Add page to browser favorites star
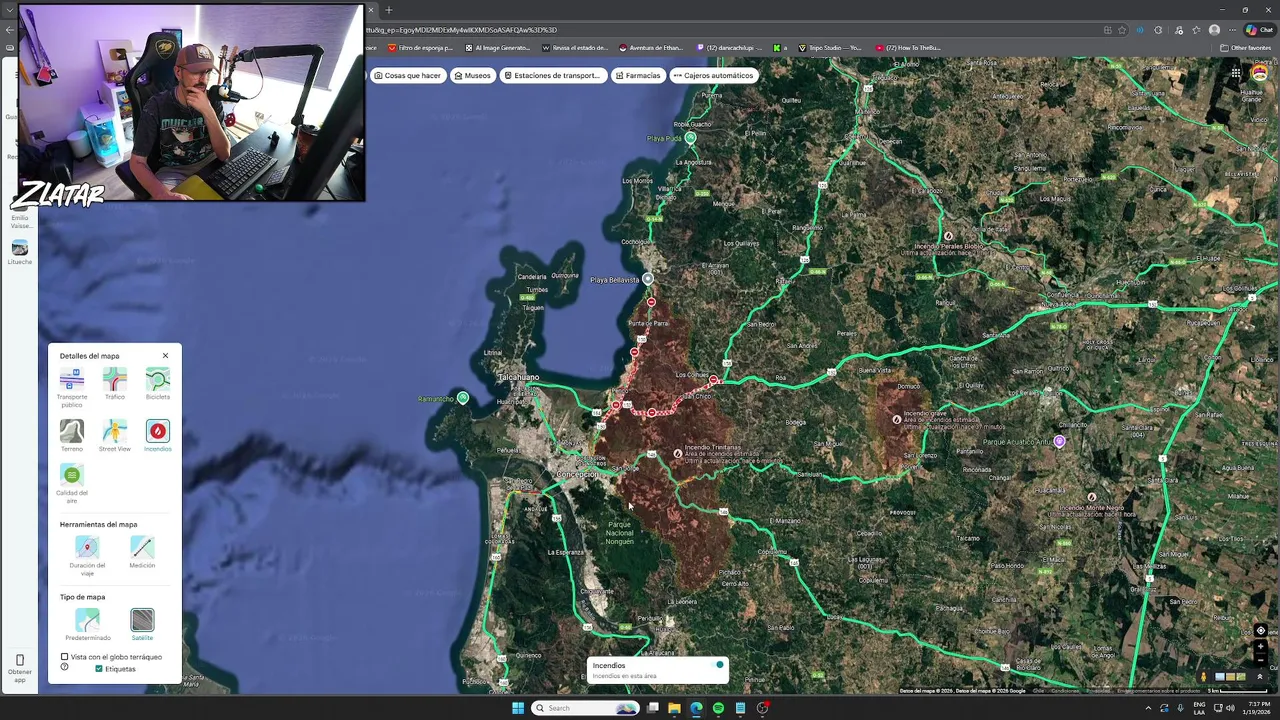This screenshot has height=720, width=1280. (1122, 30)
